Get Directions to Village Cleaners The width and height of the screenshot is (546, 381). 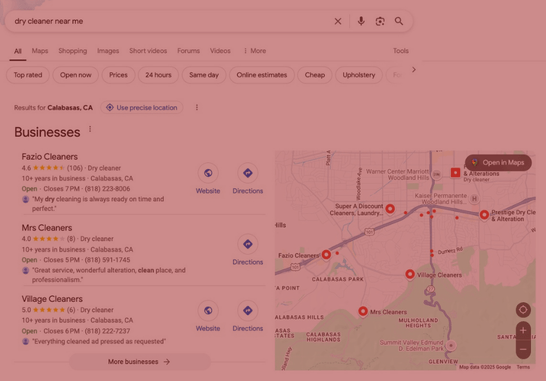coord(248,310)
